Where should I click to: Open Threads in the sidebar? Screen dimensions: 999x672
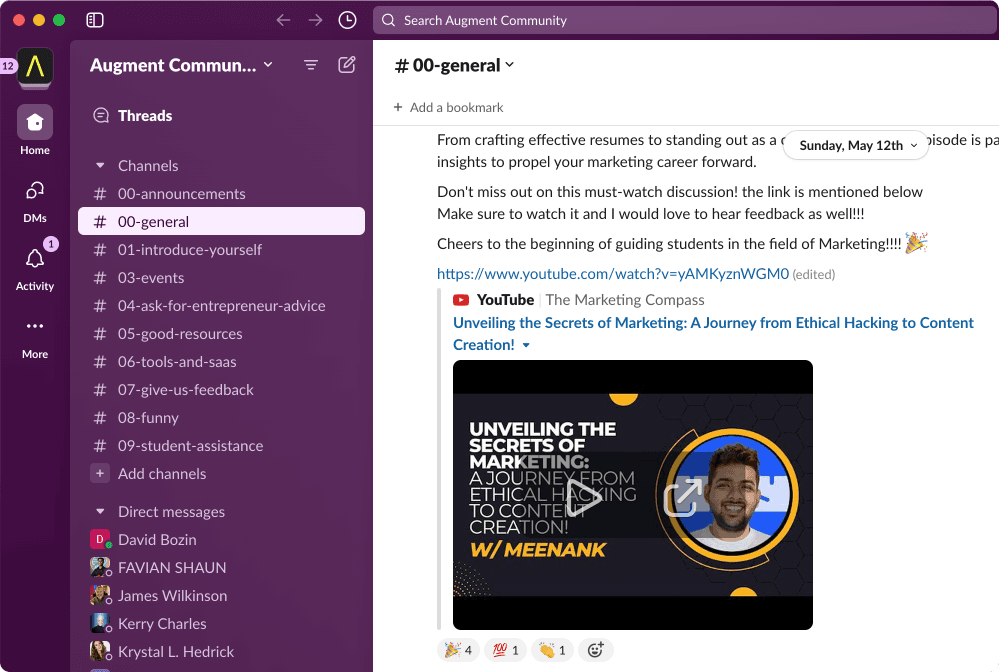pyautogui.click(x=145, y=115)
